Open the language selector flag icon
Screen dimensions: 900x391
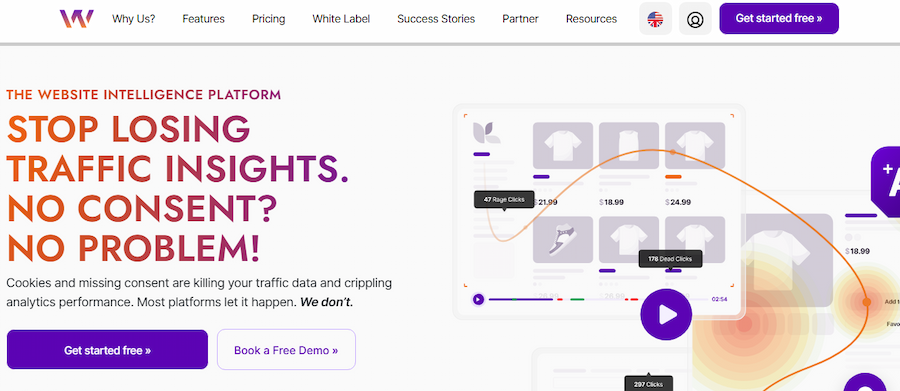655,19
